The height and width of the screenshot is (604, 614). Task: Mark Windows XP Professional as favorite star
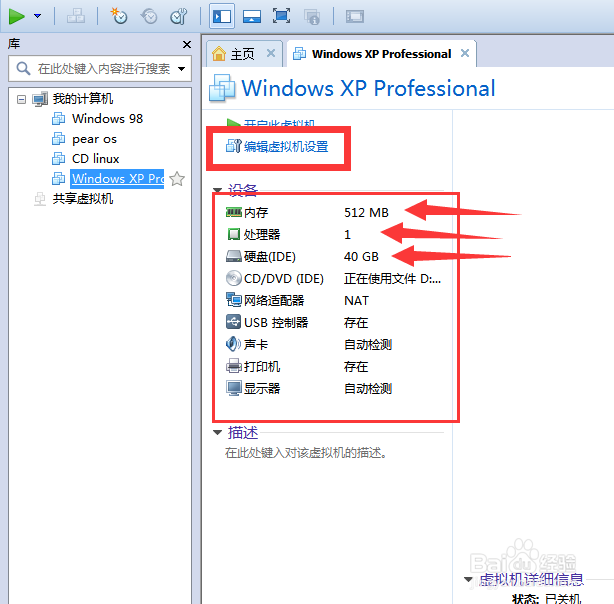(177, 179)
